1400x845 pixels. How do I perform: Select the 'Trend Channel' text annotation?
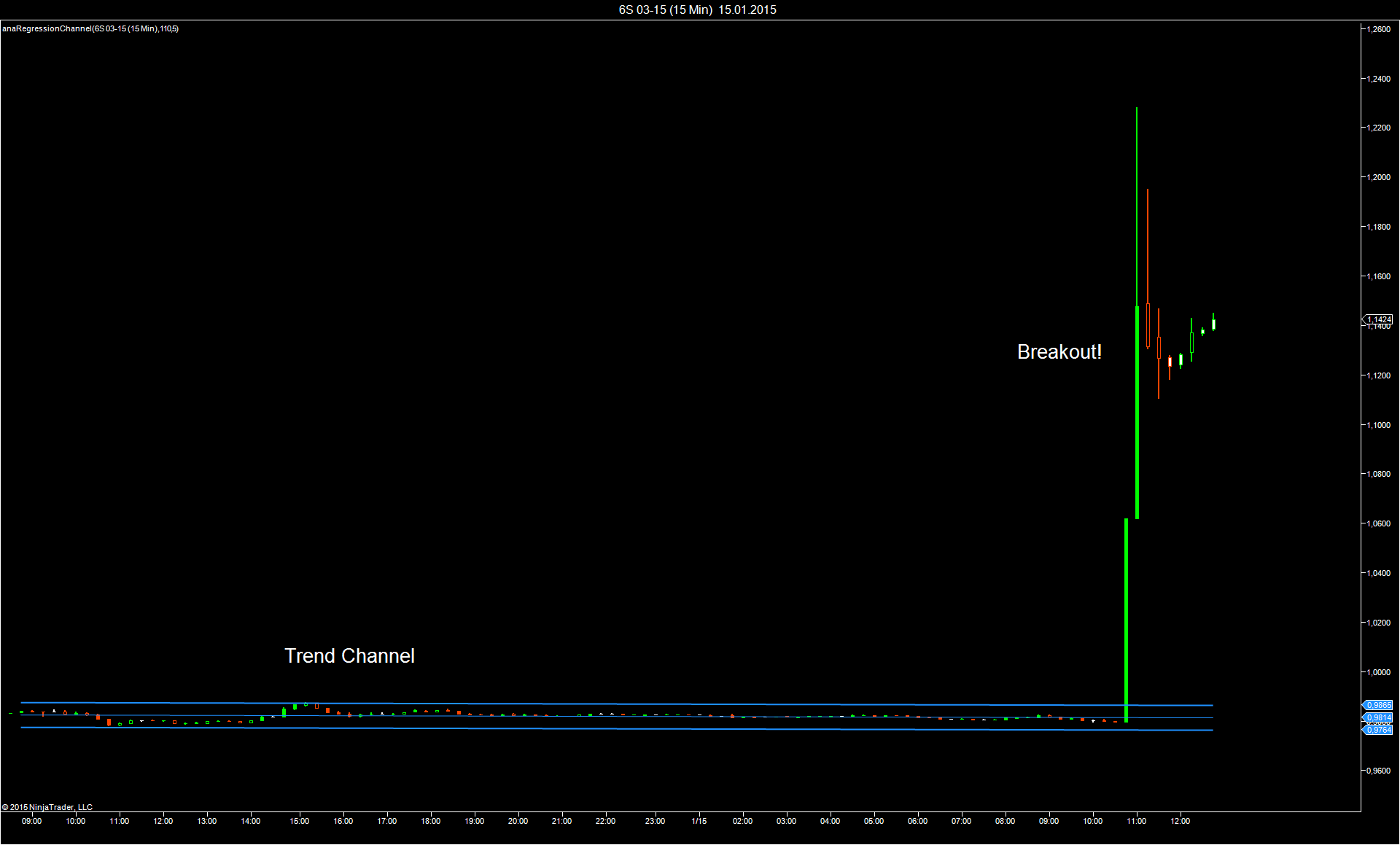point(349,656)
